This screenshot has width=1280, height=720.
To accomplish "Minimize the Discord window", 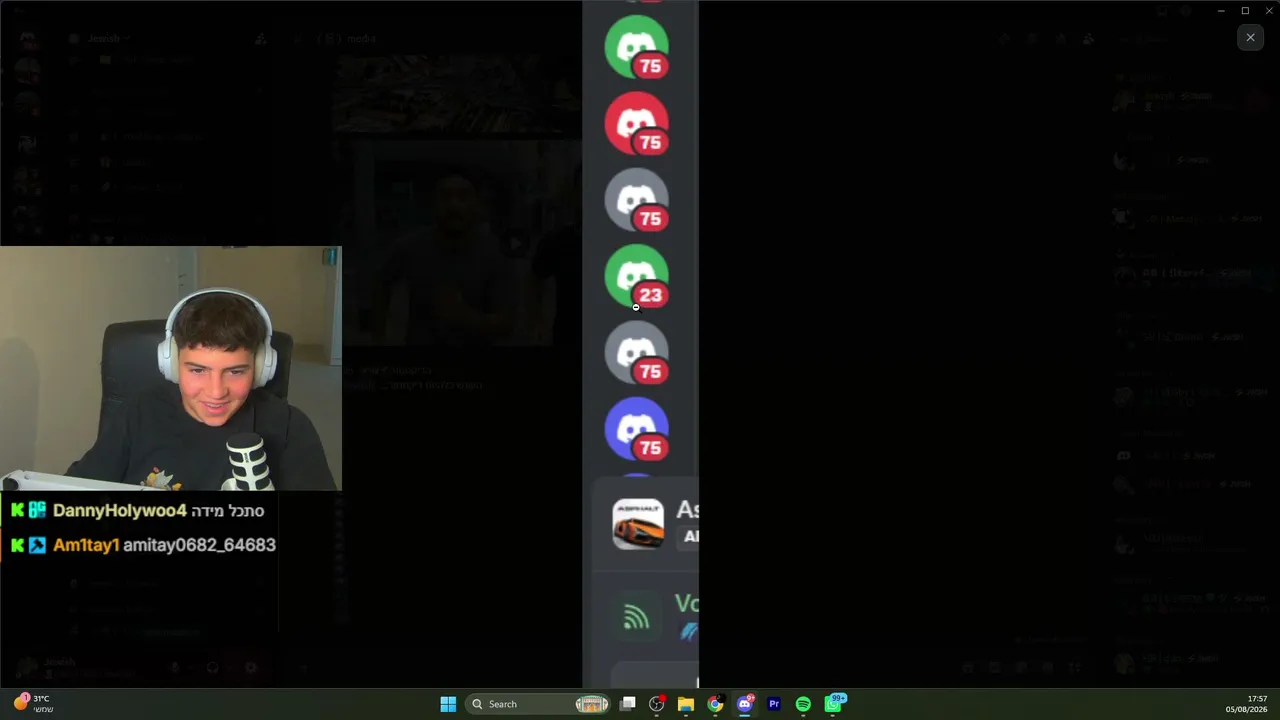I will tap(1221, 11).
